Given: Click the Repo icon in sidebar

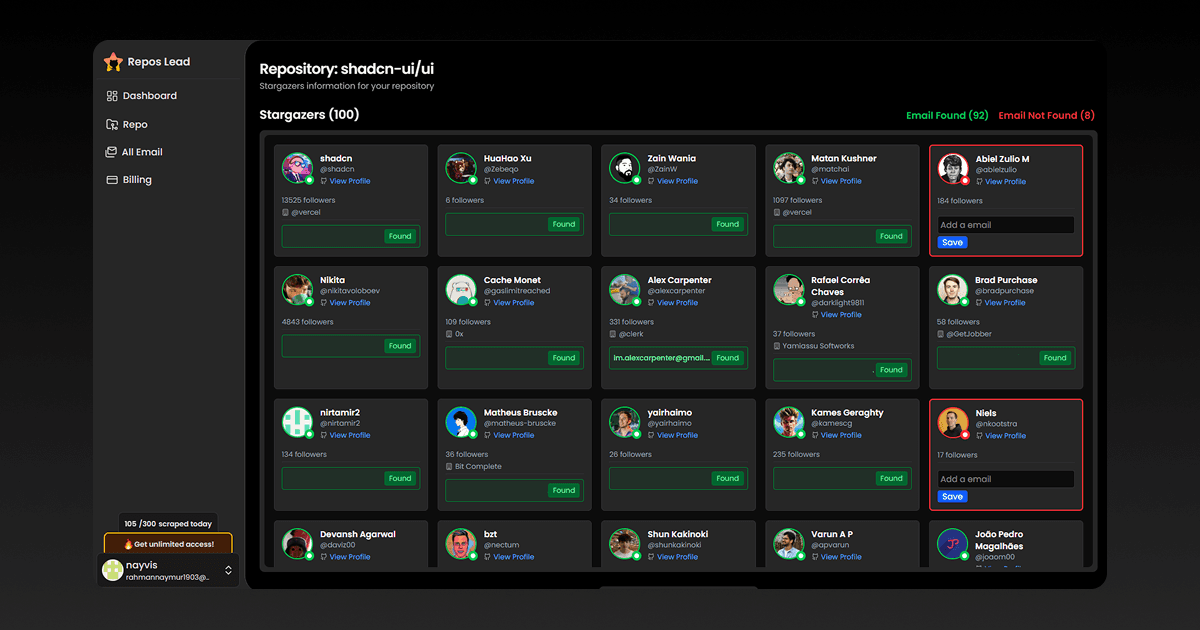Looking at the screenshot, I should [112, 125].
